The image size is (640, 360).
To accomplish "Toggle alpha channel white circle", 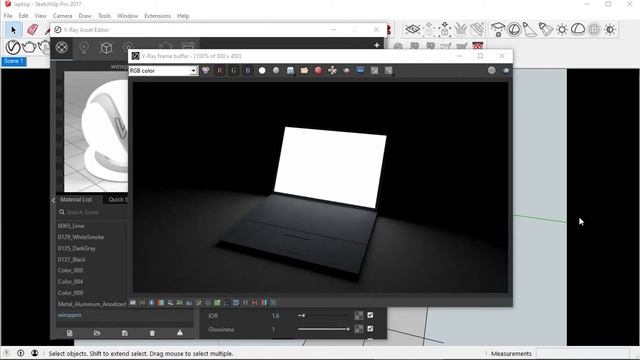I will [262, 71].
